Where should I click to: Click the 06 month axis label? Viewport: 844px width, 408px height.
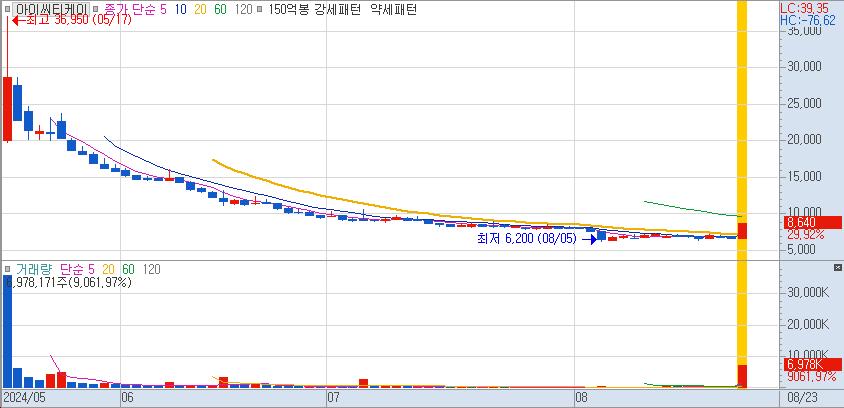127,398
